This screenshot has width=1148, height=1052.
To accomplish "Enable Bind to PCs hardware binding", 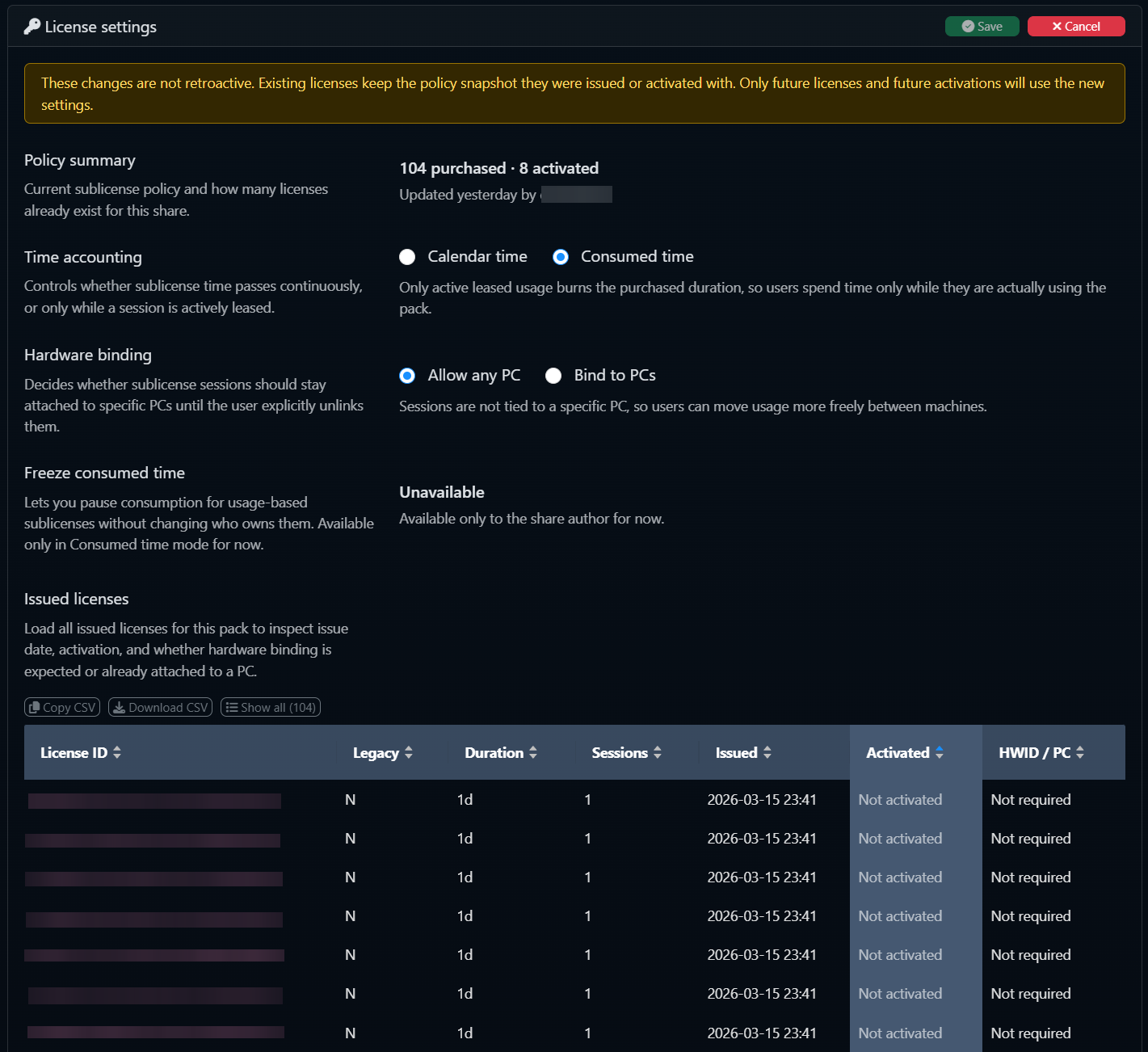I will pos(553,375).
